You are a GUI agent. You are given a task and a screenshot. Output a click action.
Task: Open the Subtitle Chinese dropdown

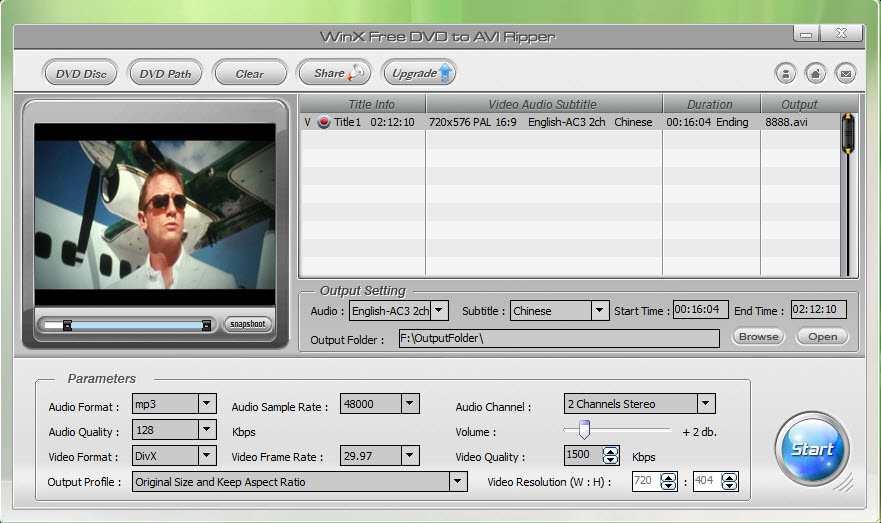(x=600, y=310)
